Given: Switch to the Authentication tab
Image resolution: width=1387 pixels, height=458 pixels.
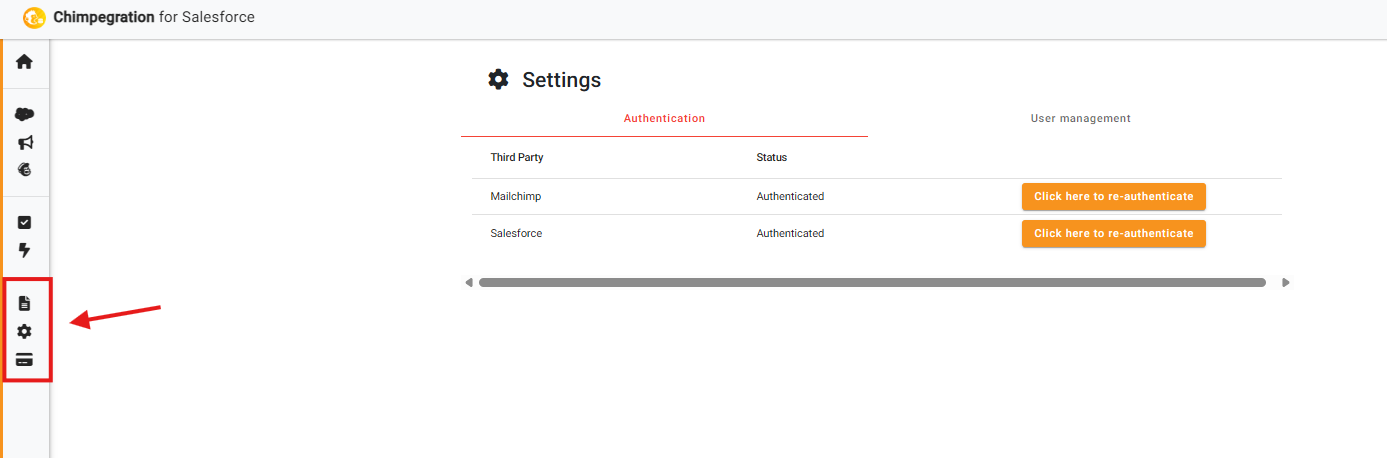Looking at the screenshot, I should (664, 118).
